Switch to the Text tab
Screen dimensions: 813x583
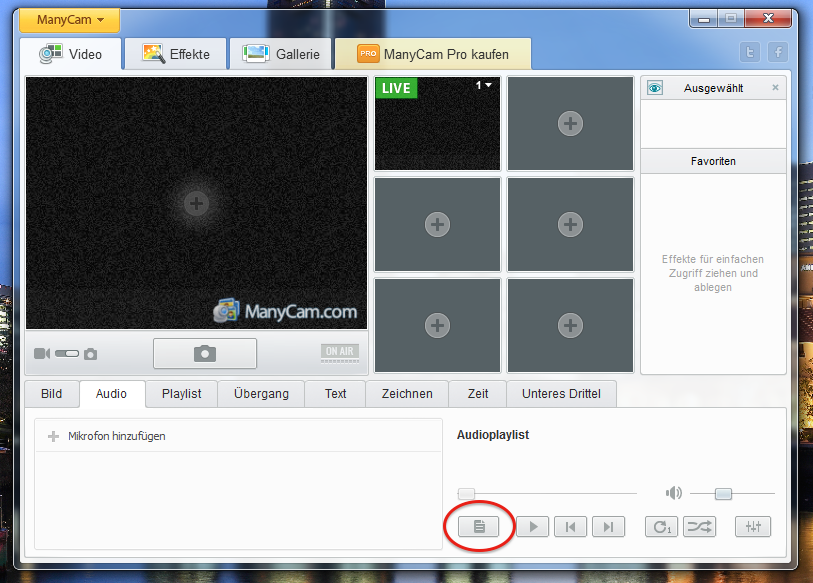(335, 394)
